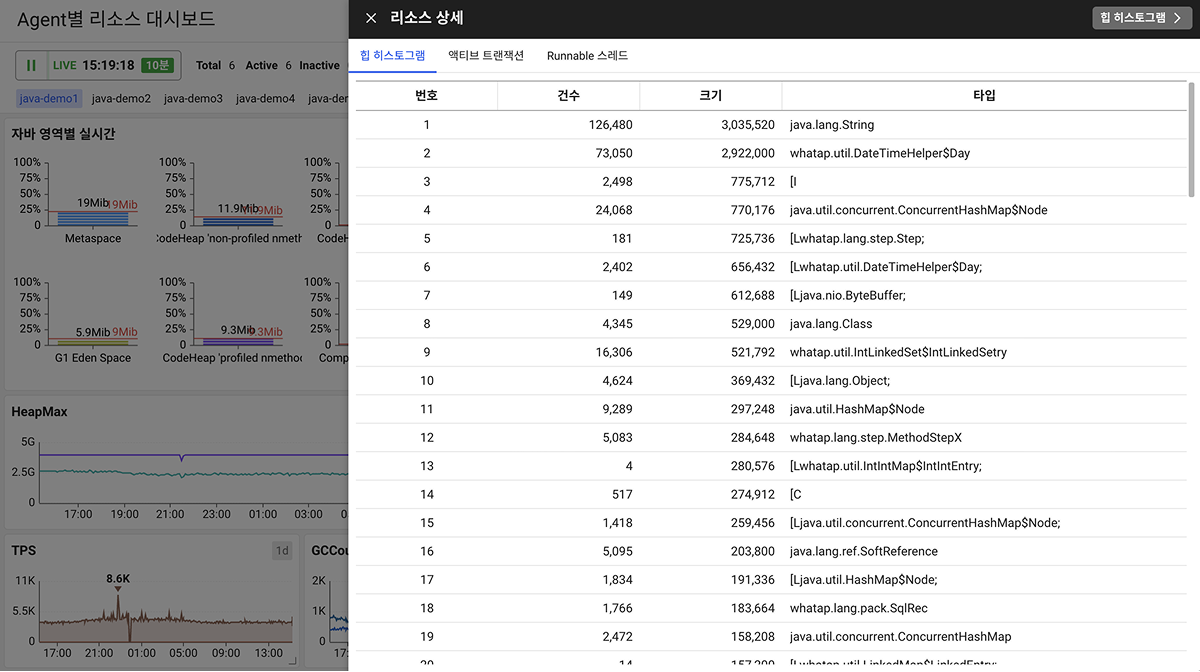1200x672 pixels.
Task: Click the 1d badge on TPS chart
Action: click(x=282, y=551)
